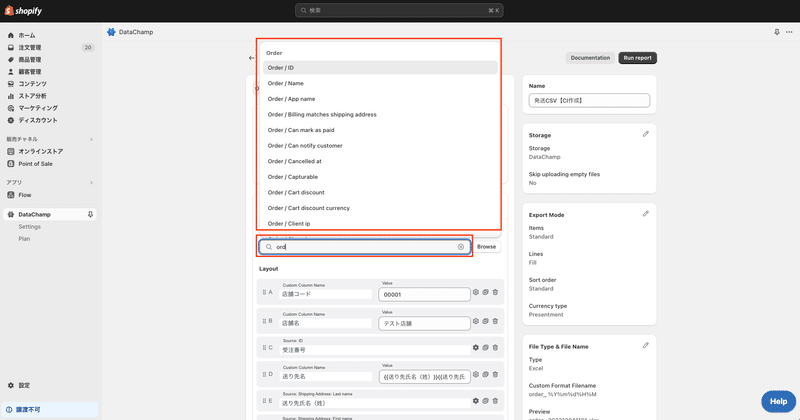The width and height of the screenshot is (800, 420).
Task: Duplicate row B 店舗名
Action: point(486,322)
